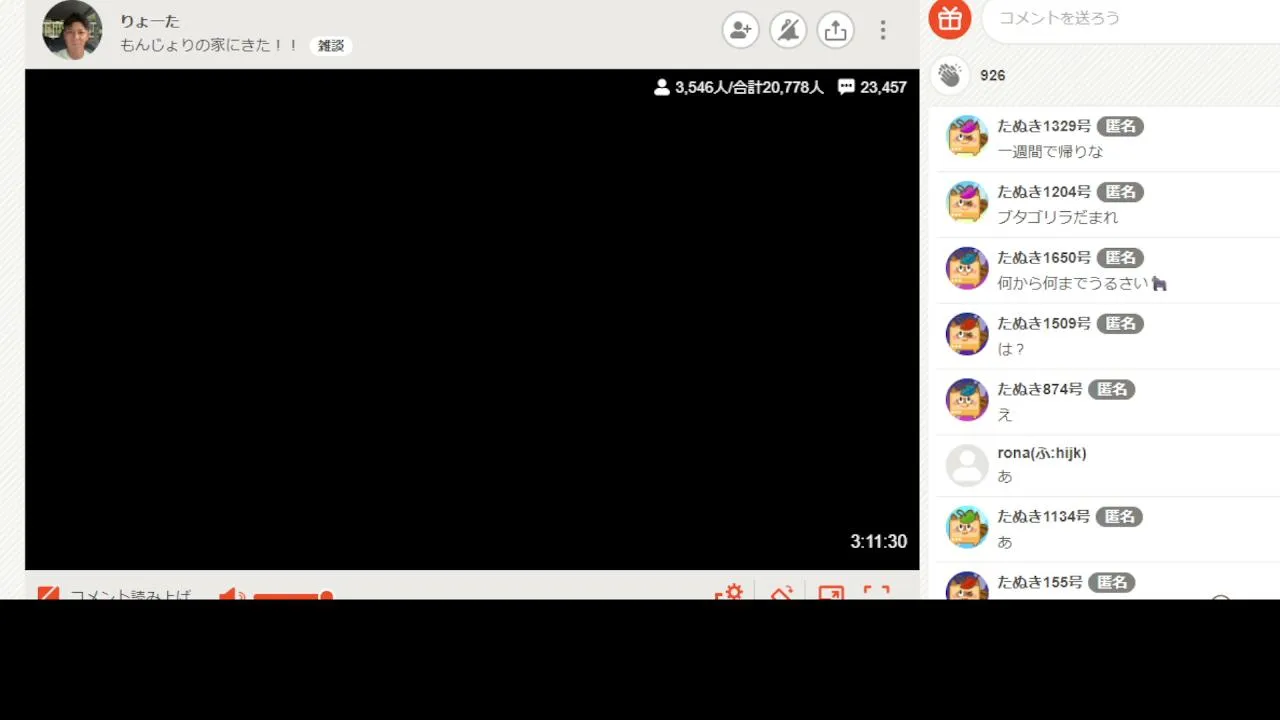Click the applause count 926
The height and width of the screenshot is (720, 1280).
tap(992, 75)
